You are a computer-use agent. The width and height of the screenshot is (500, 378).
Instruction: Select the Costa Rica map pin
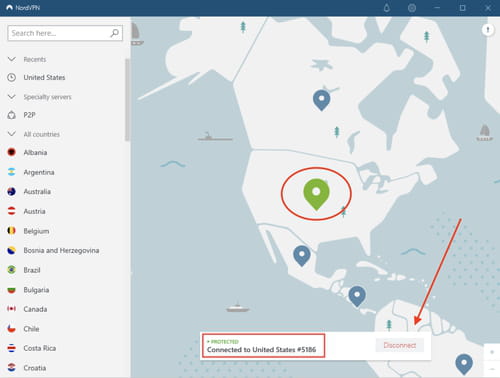coord(357,296)
